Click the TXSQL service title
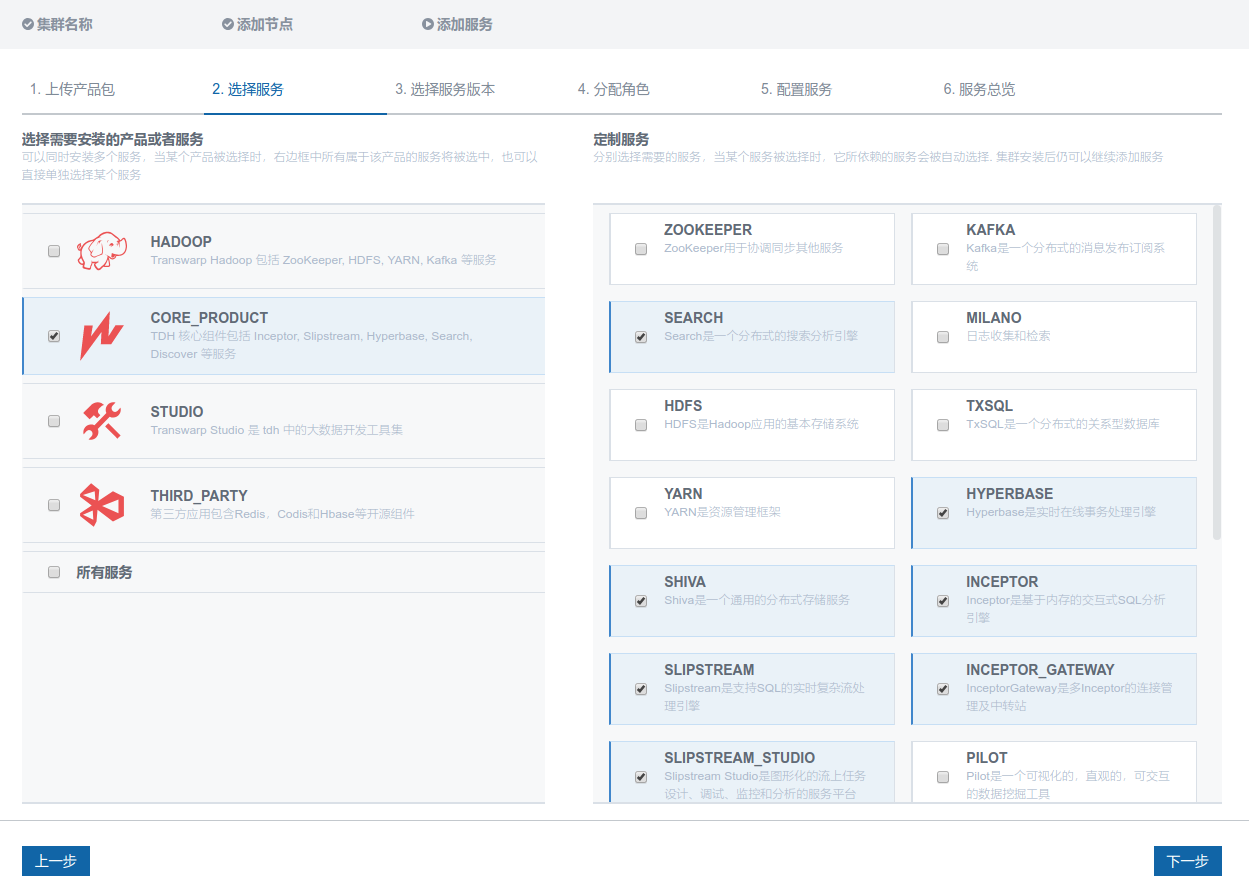 pyautogui.click(x=990, y=406)
